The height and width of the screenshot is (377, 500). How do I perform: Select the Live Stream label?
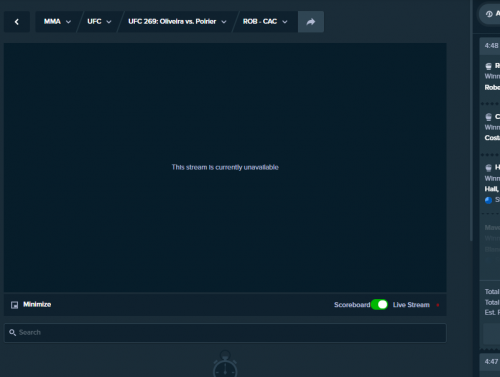[411, 305]
